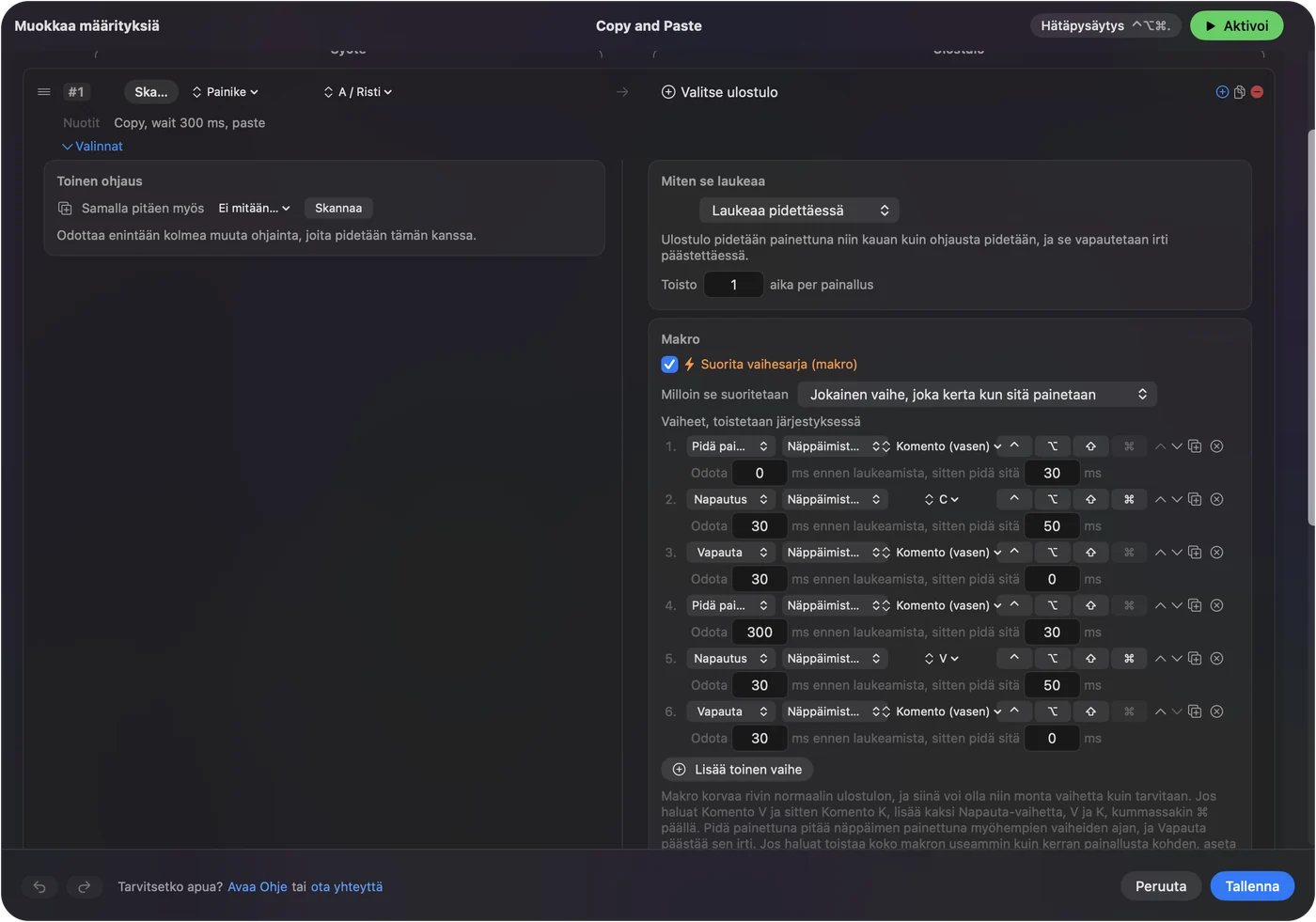The height and width of the screenshot is (922, 1316).
Task: Click the Skannaa button in Toinen ohjaus
Action: pos(338,209)
